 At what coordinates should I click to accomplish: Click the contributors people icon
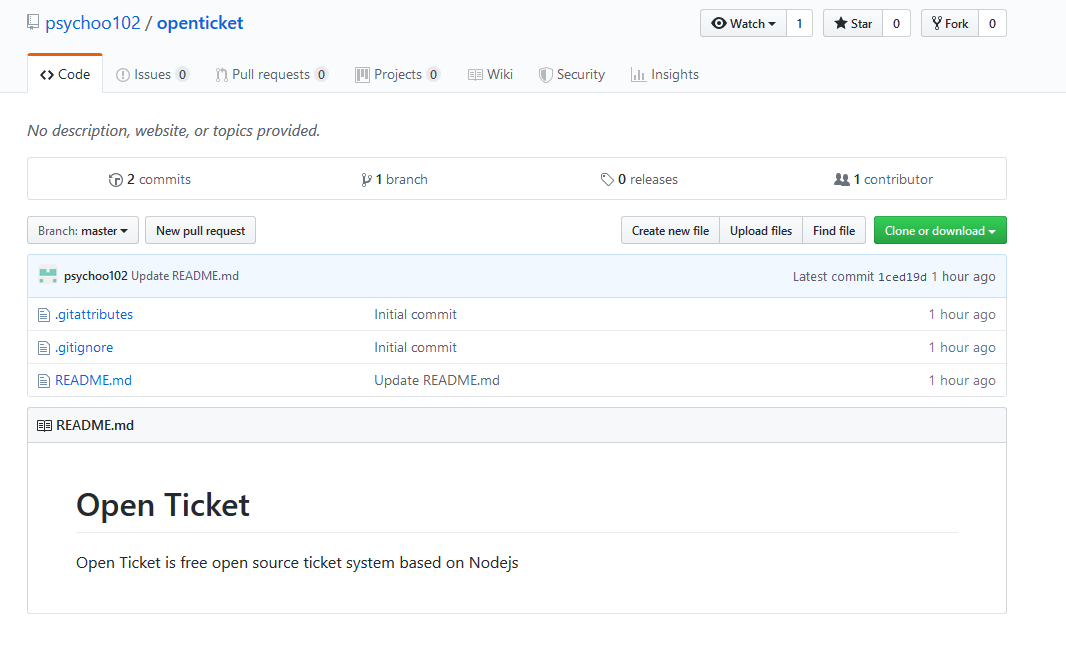coord(842,180)
